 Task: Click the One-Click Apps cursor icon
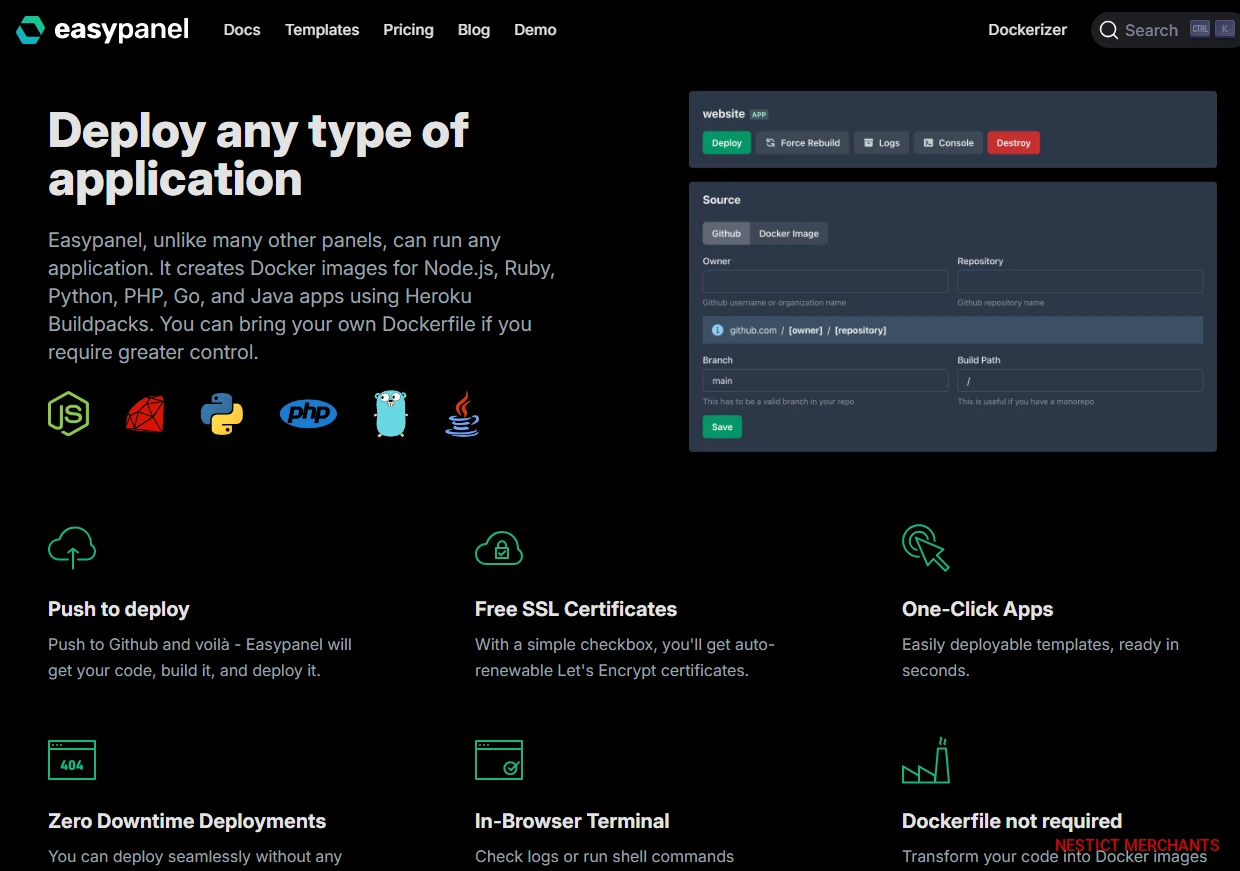click(925, 547)
